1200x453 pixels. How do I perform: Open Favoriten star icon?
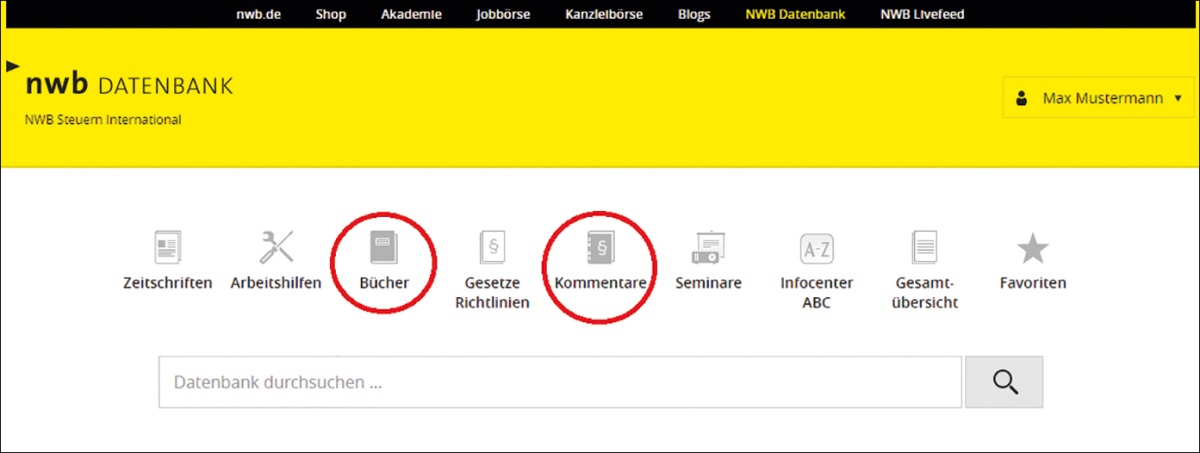pyautogui.click(x=1032, y=247)
